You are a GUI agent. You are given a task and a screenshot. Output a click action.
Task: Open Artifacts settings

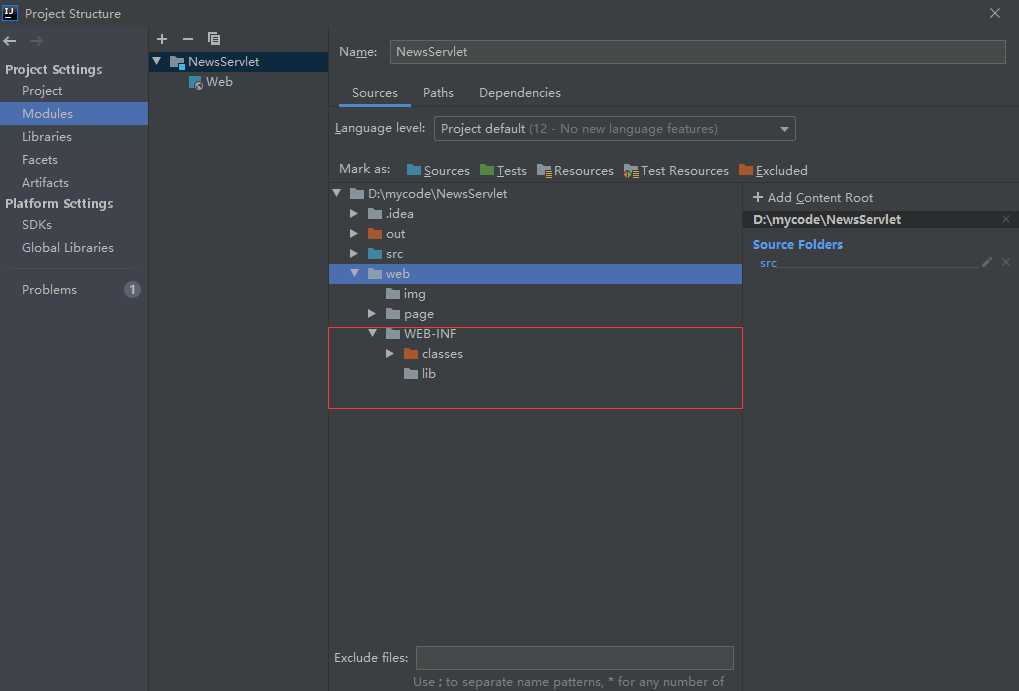click(x=45, y=183)
